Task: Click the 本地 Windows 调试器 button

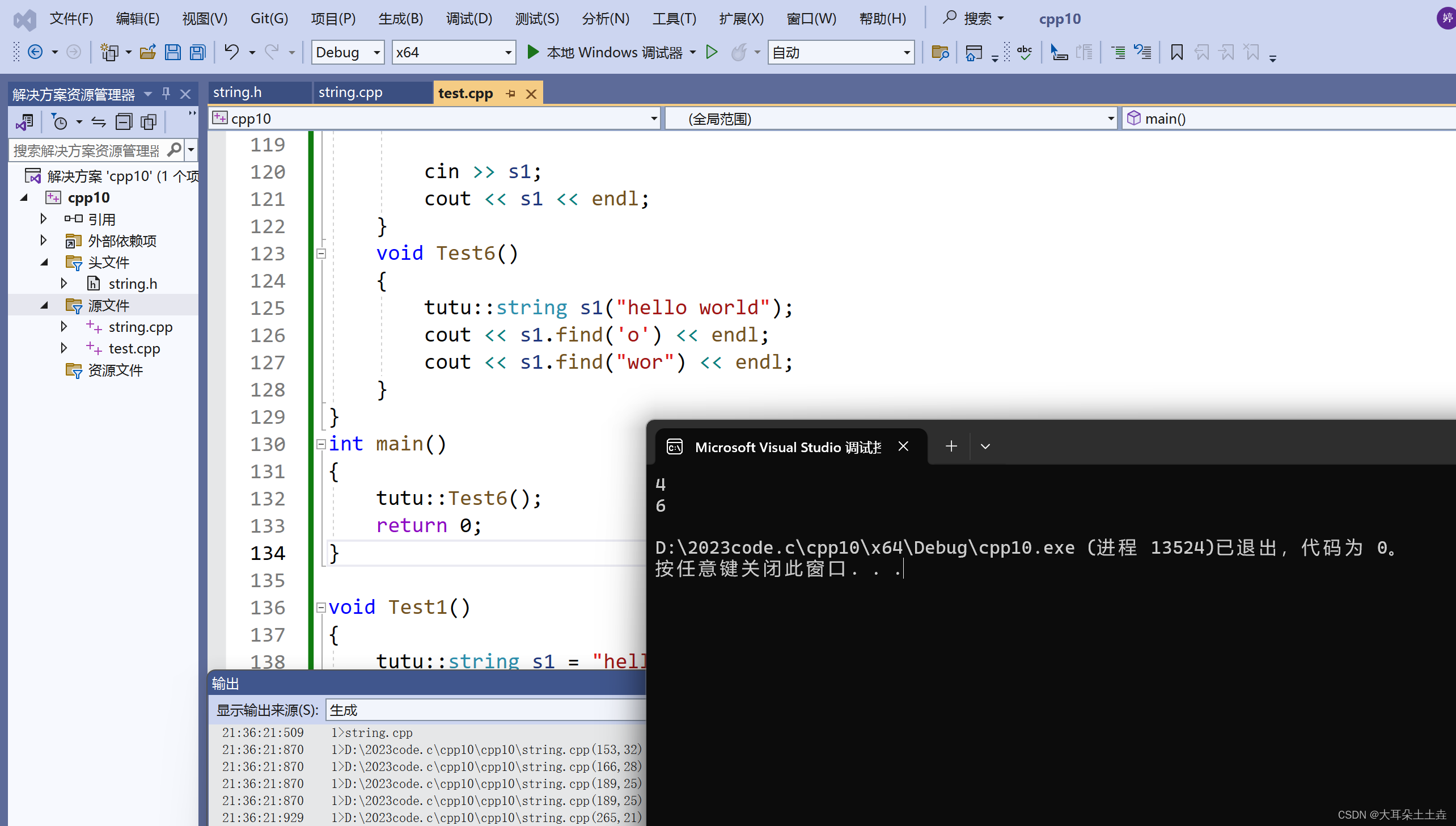Action: point(614,53)
